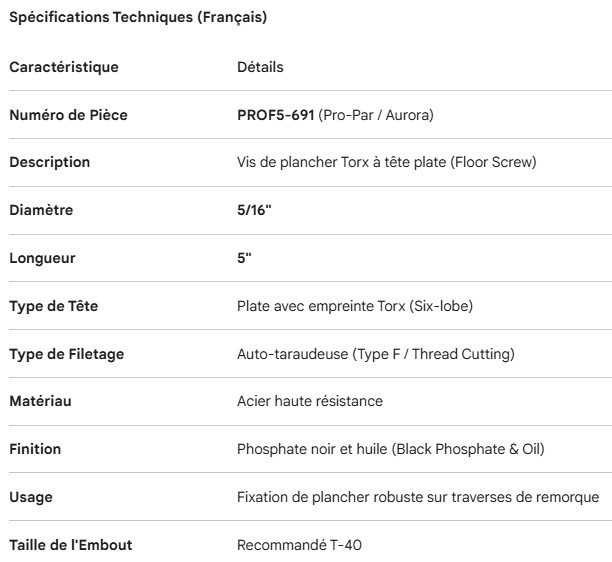Select the Type de Filetage label
This screenshot has height=562, width=612.
tap(66, 354)
